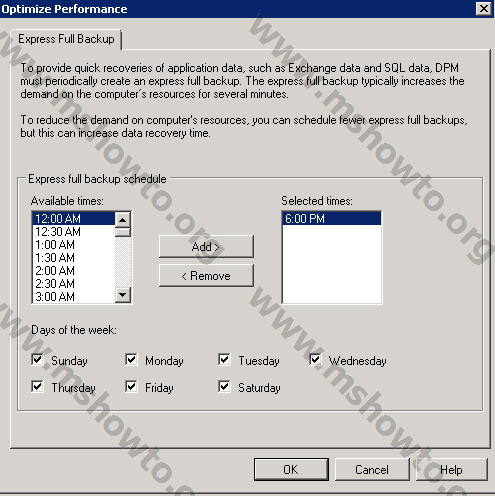The width and height of the screenshot is (495, 496).
Task: Click the Add > button
Action: 206,247
